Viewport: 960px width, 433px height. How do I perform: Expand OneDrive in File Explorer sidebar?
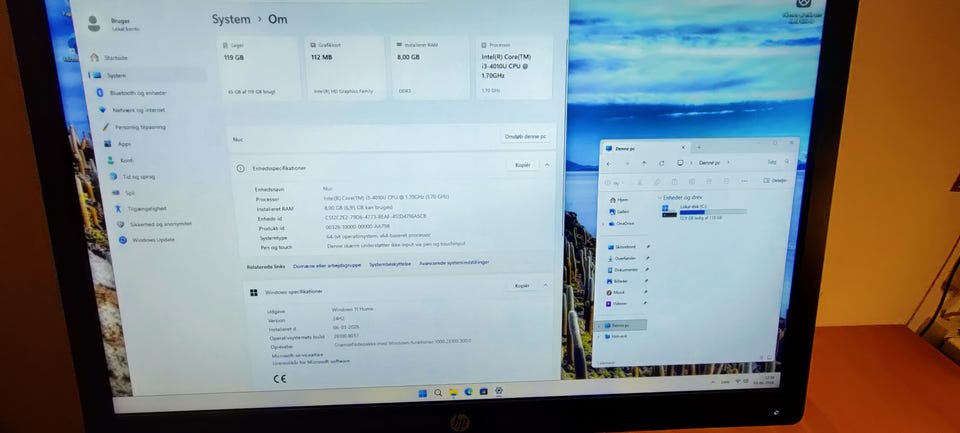[x=604, y=224]
